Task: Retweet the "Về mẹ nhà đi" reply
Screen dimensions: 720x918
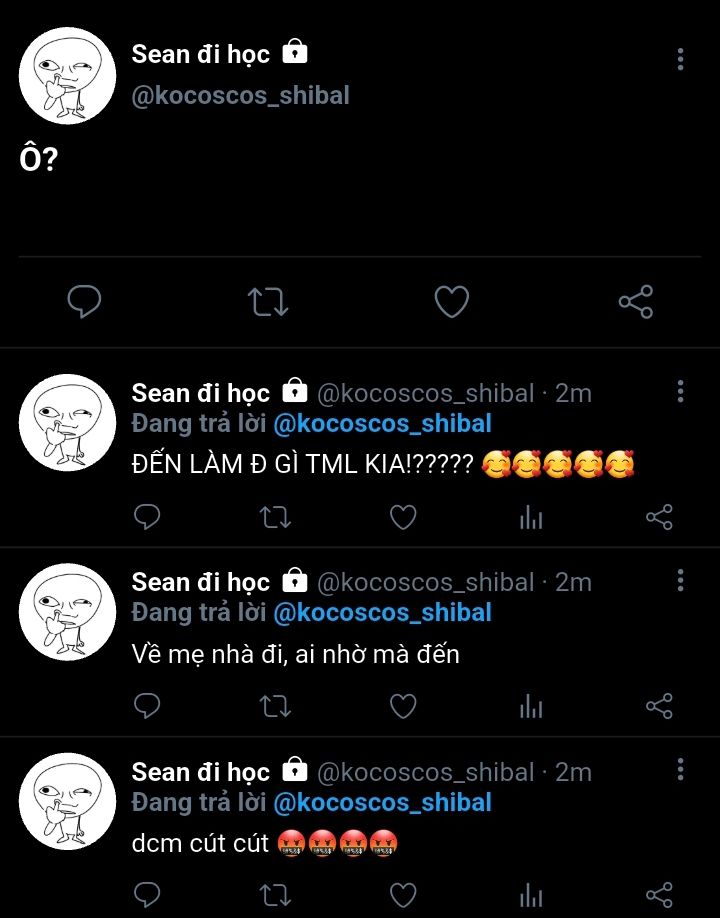Action: pos(275,706)
